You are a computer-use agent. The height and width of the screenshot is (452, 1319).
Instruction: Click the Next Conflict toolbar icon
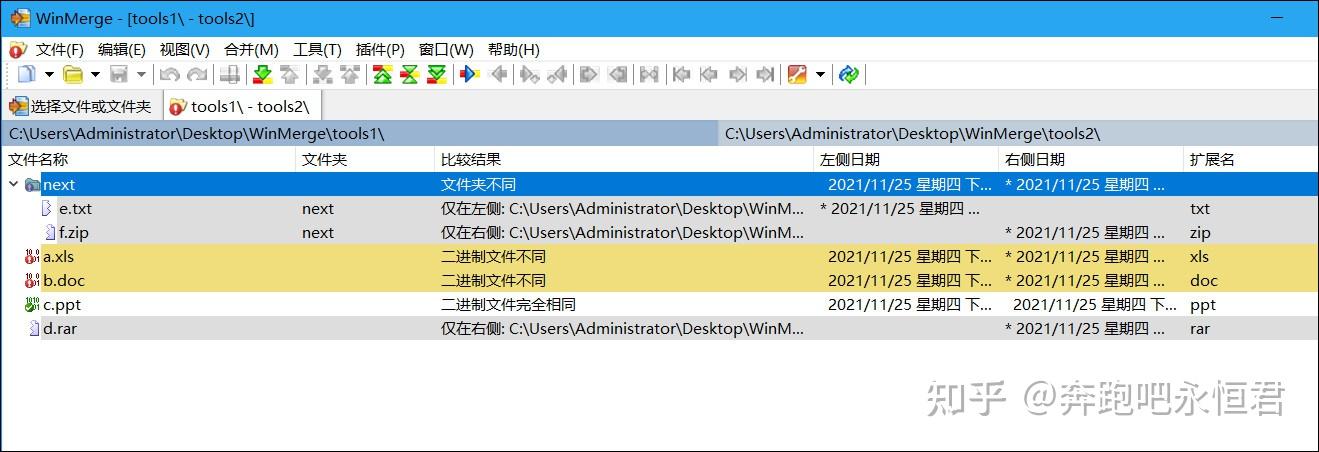pos(322,74)
